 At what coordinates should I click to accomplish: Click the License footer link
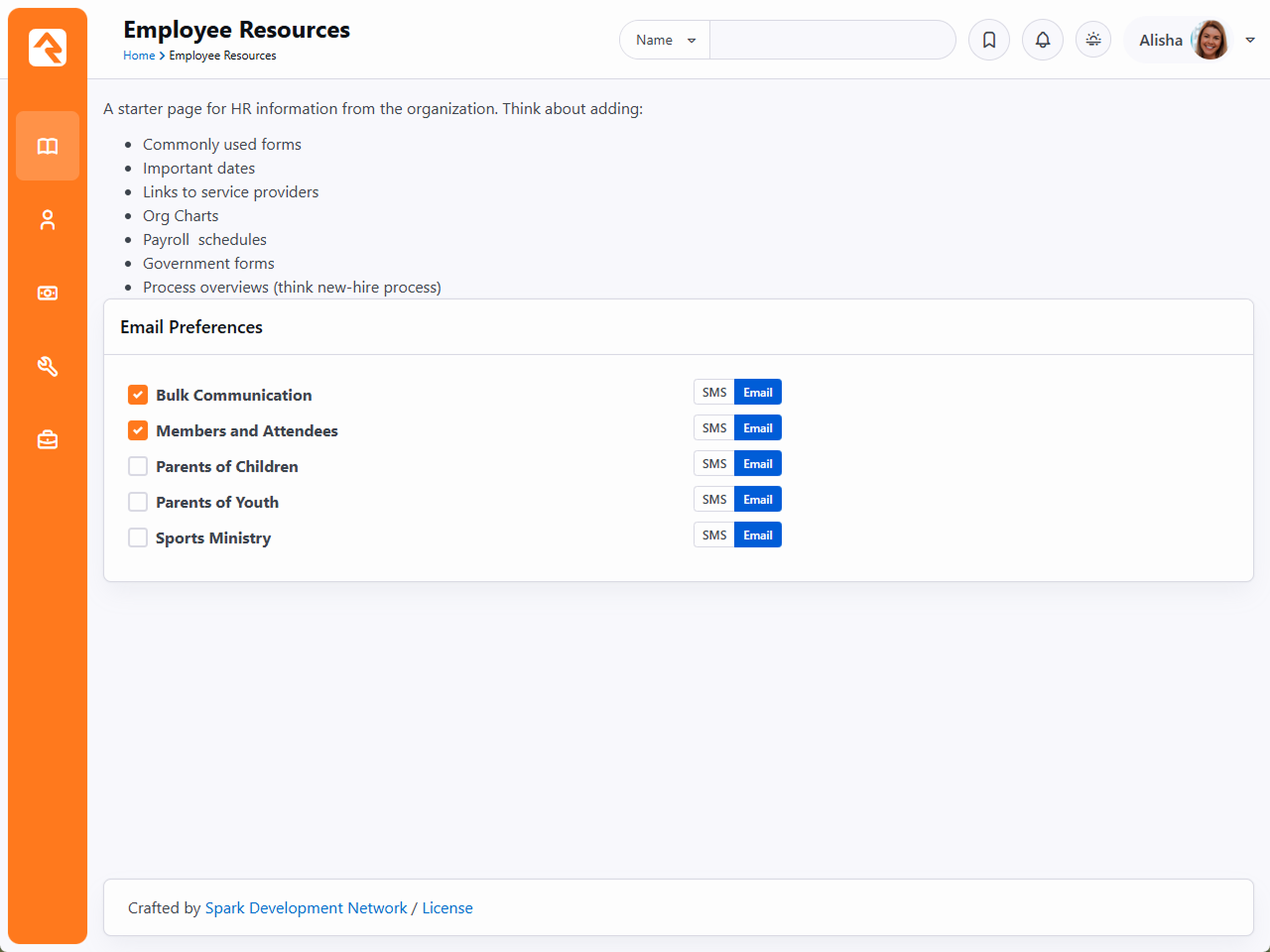coord(447,908)
